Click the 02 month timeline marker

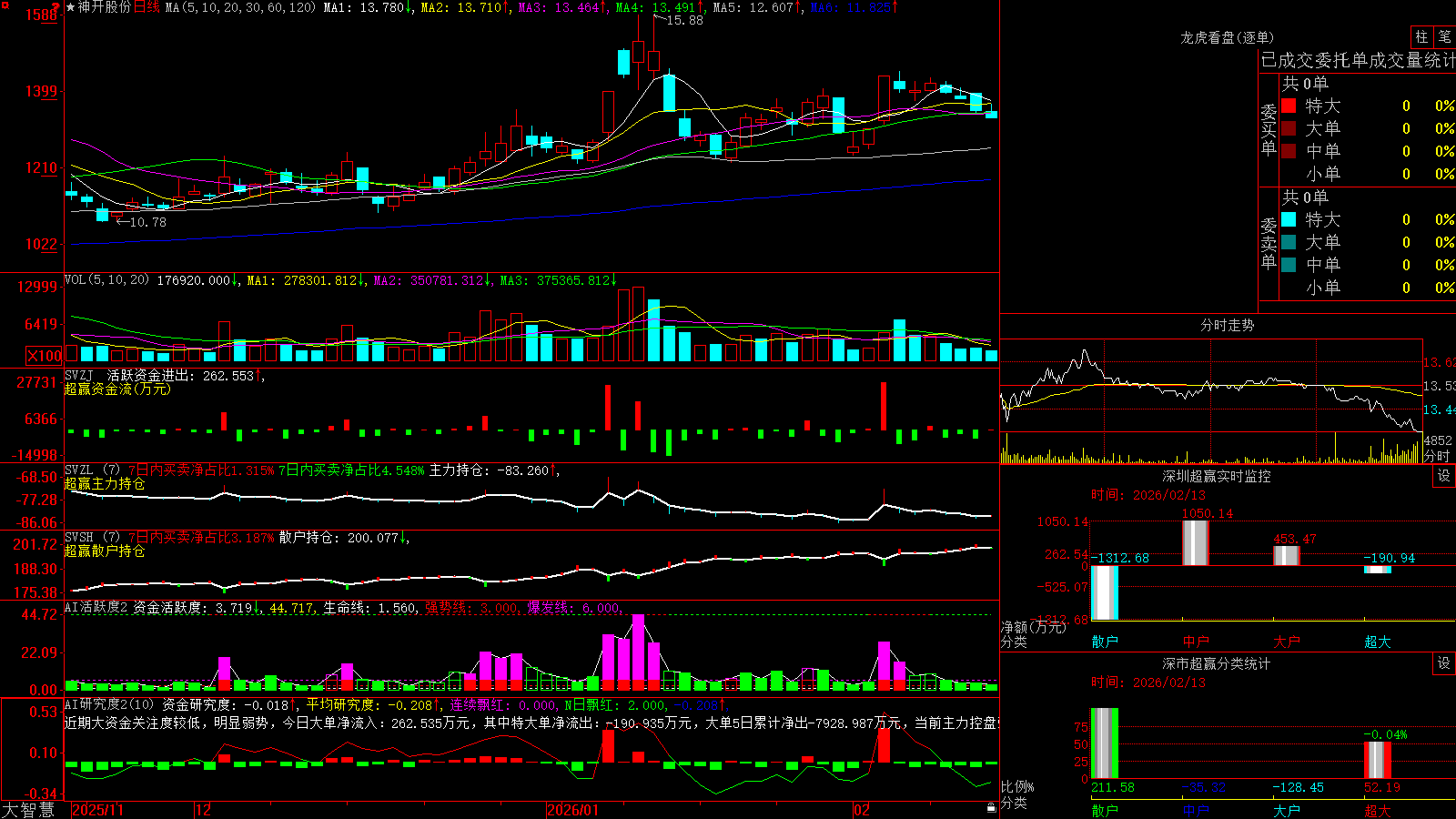coord(862,810)
